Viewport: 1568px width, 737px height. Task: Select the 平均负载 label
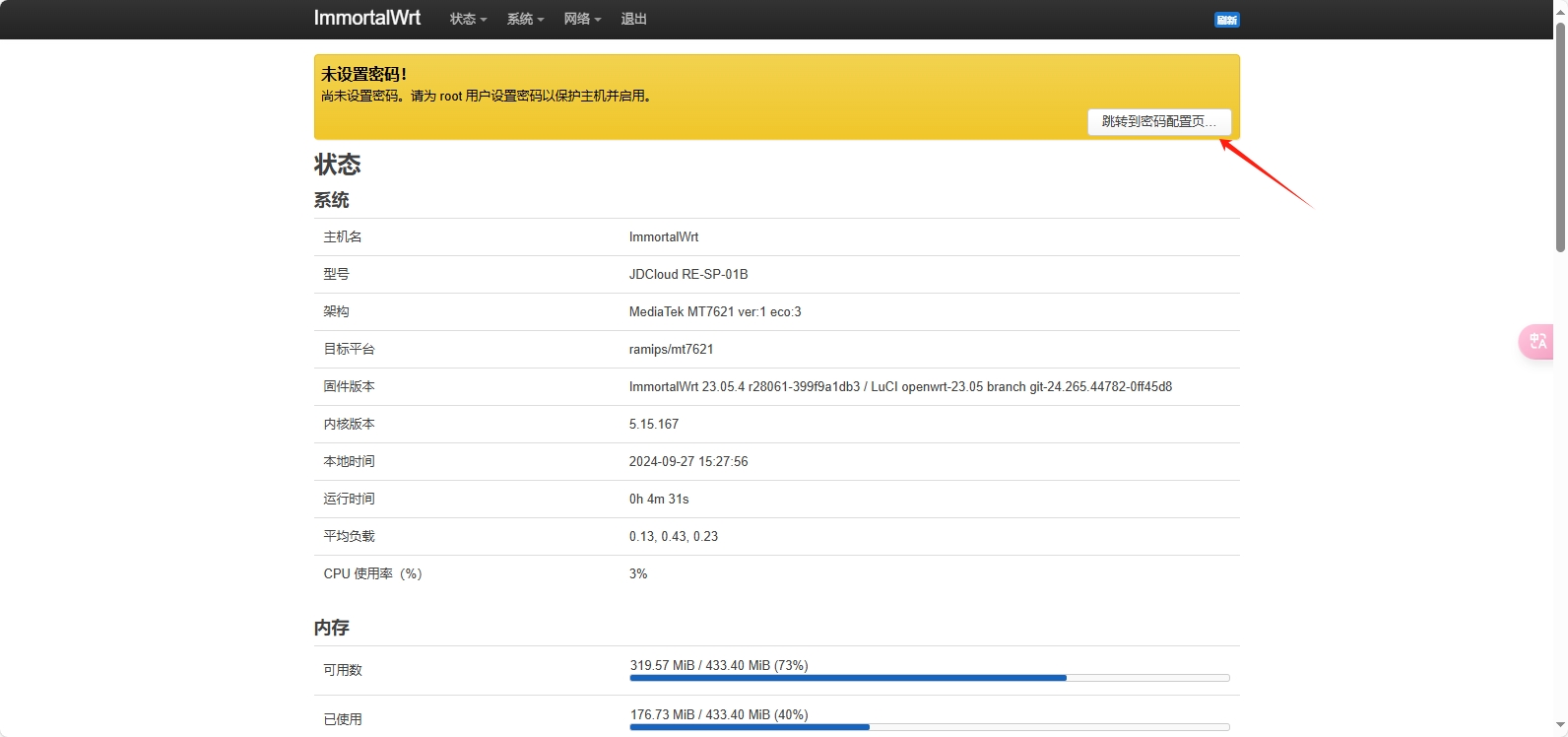pos(350,536)
